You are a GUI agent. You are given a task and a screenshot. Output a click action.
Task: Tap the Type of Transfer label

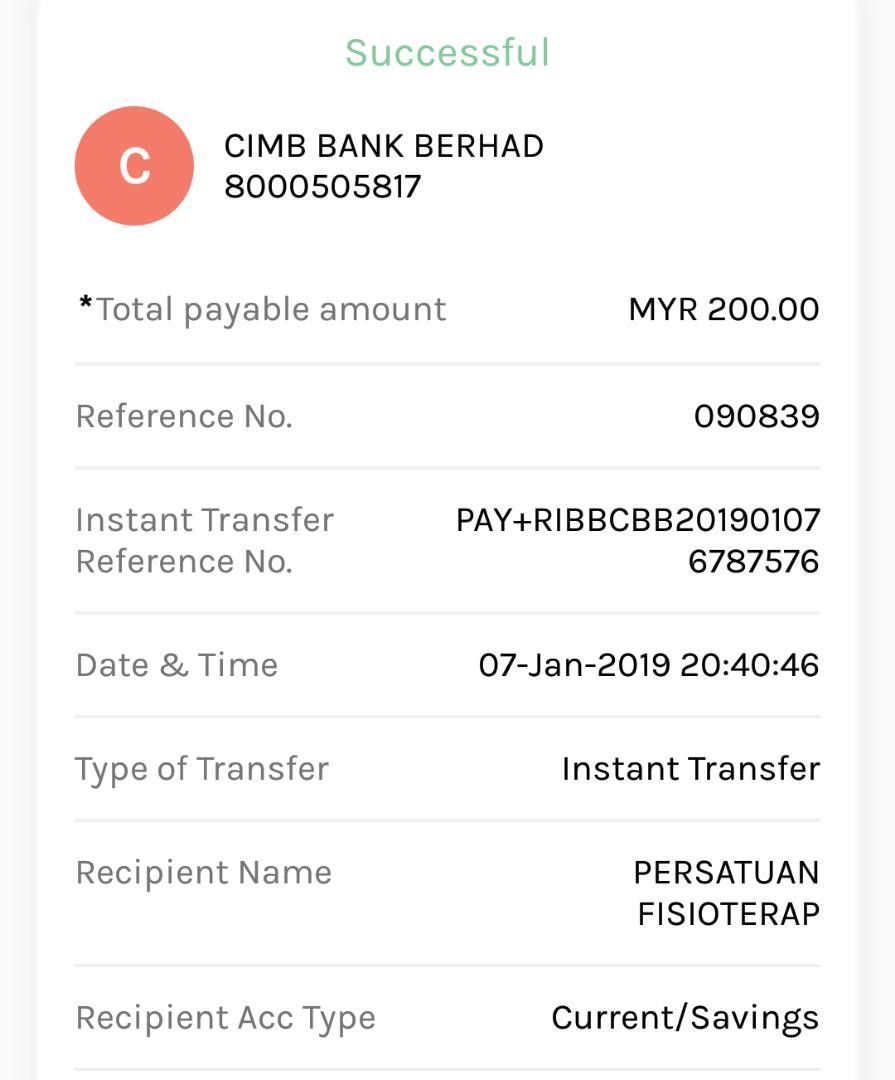(x=202, y=769)
